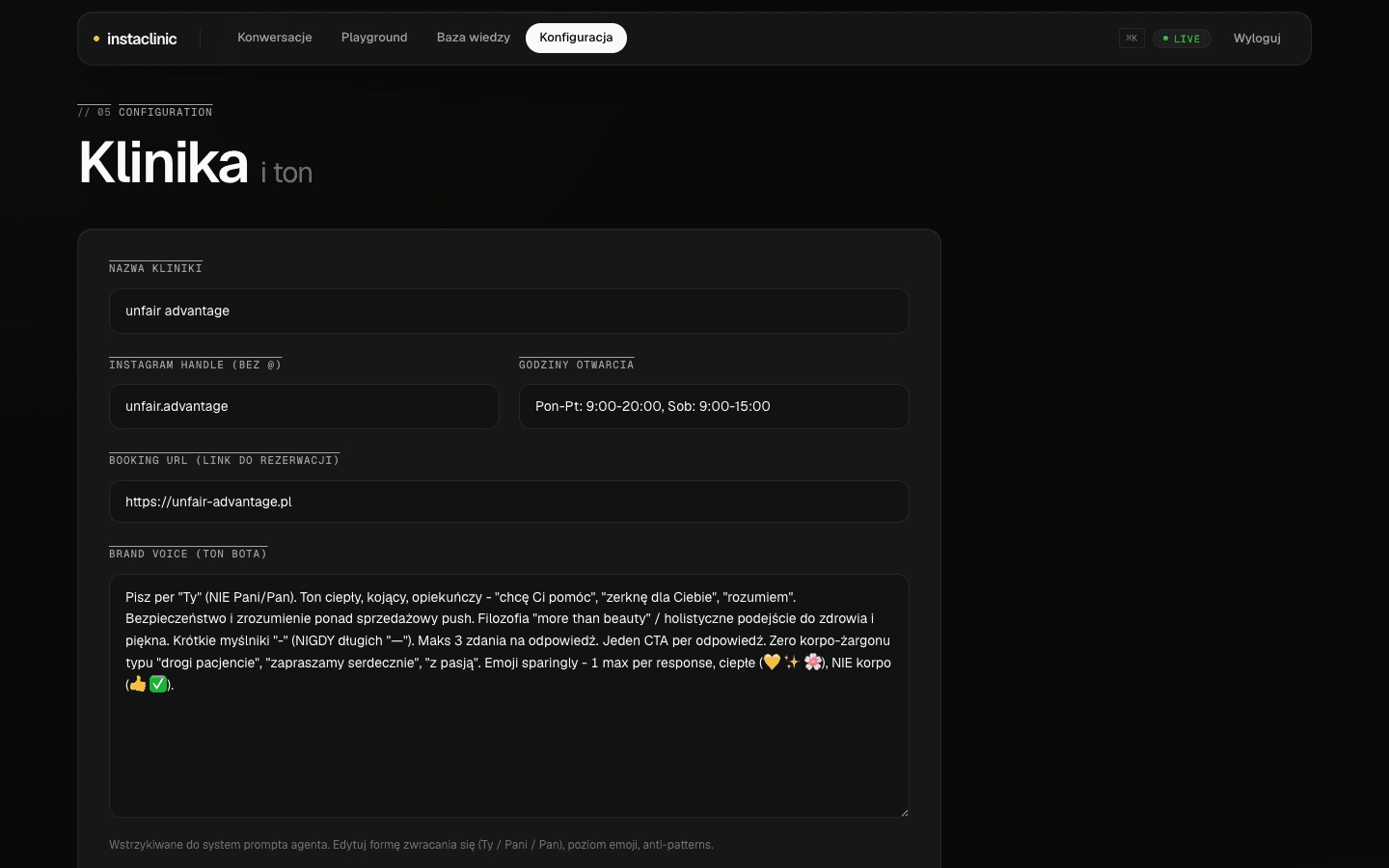The width and height of the screenshot is (1389, 868).
Task: Edit the Godziny otwarcia field
Action: coord(714,406)
